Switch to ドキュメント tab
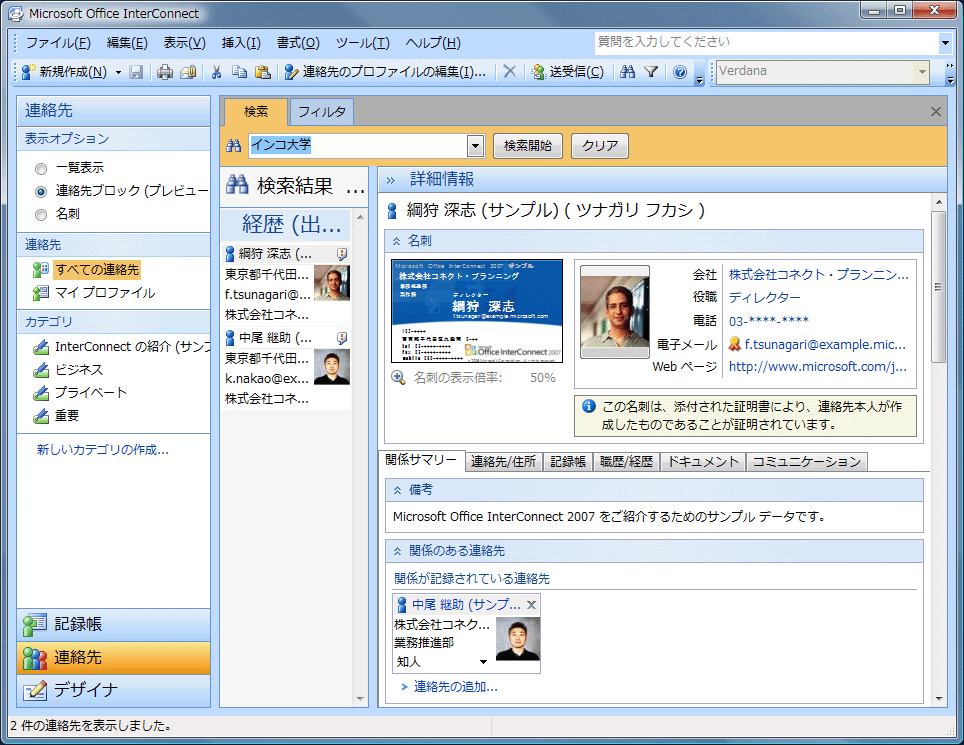Viewport: 964px width, 745px height. (703, 462)
